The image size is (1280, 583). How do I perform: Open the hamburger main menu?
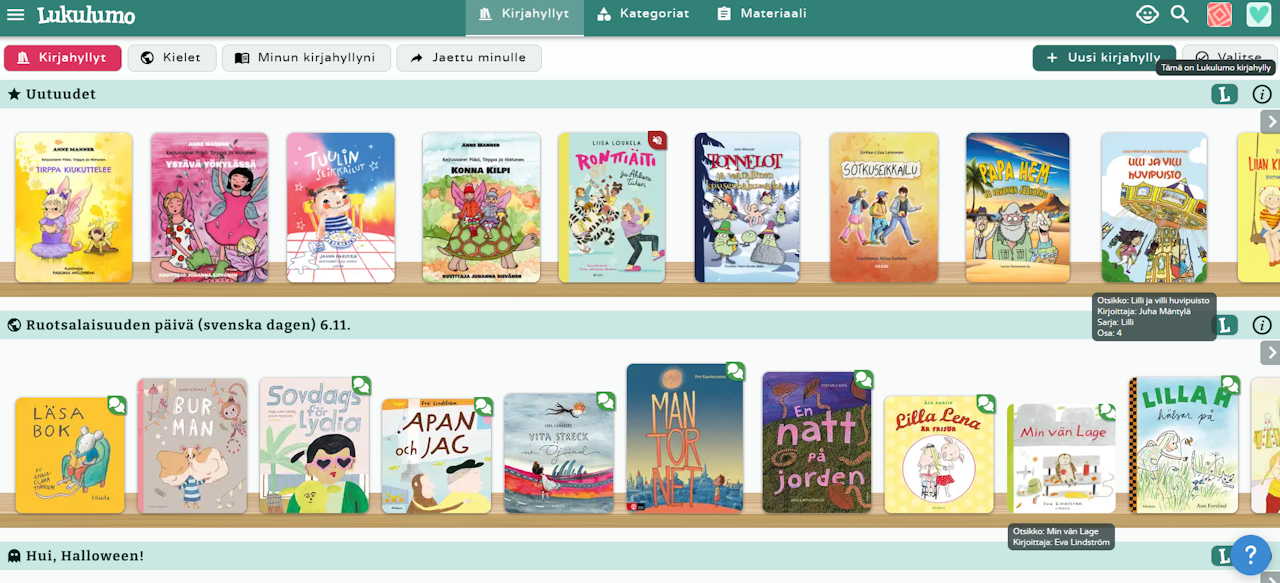click(x=16, y=15)
